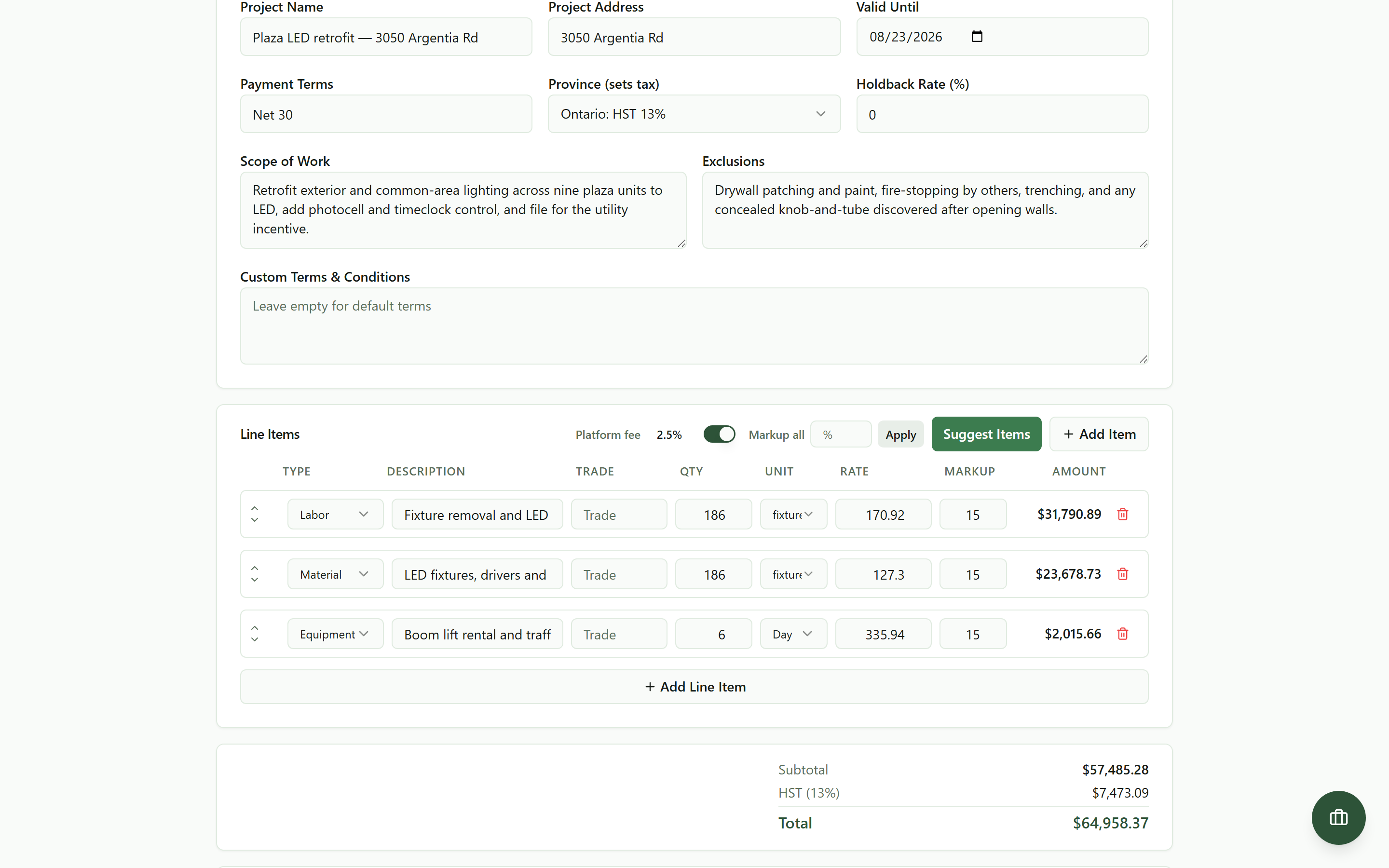Edit the quantity in the Labor row
This screenshot has width=1389, height=868.
713,515
